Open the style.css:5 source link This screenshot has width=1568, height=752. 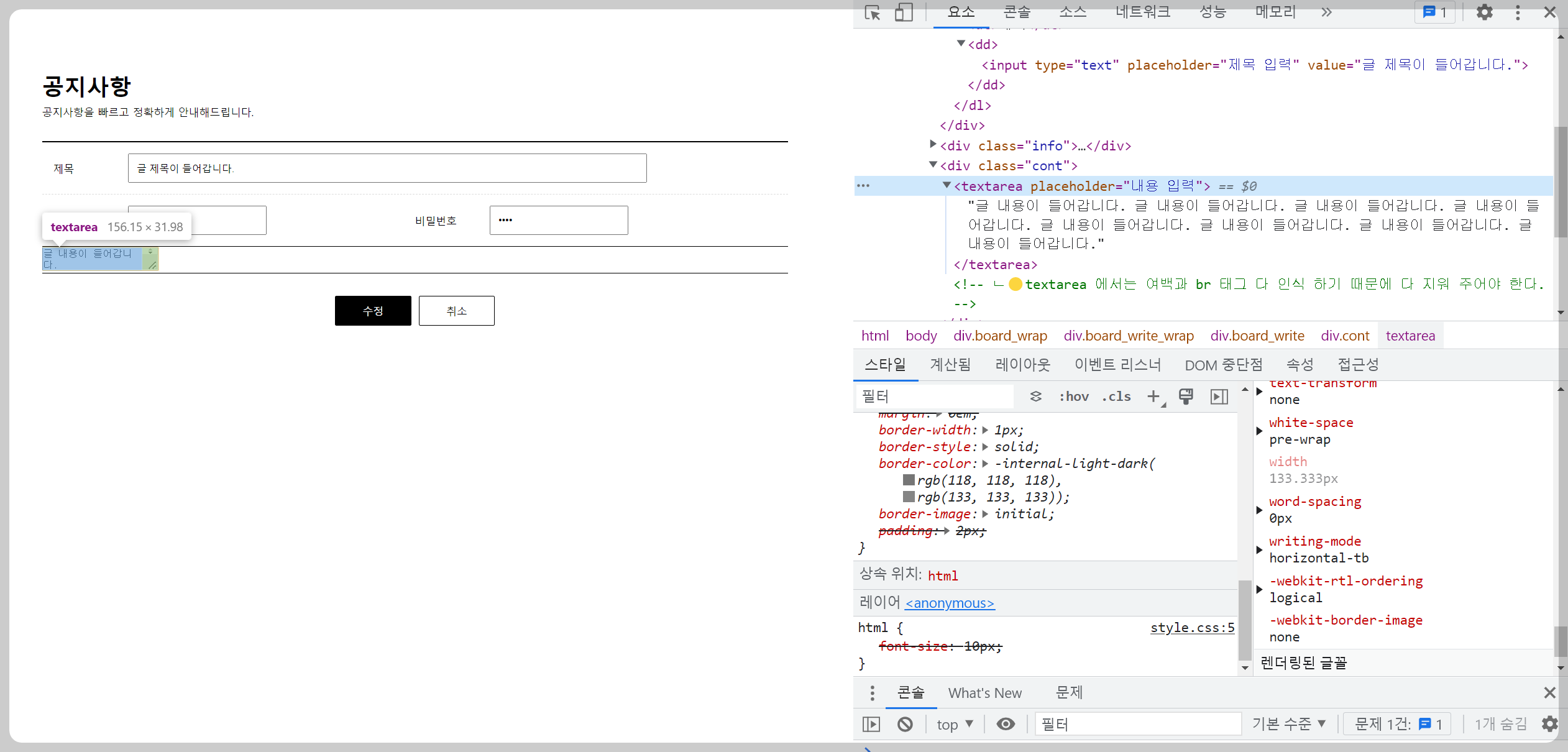tap(1192, 628)
